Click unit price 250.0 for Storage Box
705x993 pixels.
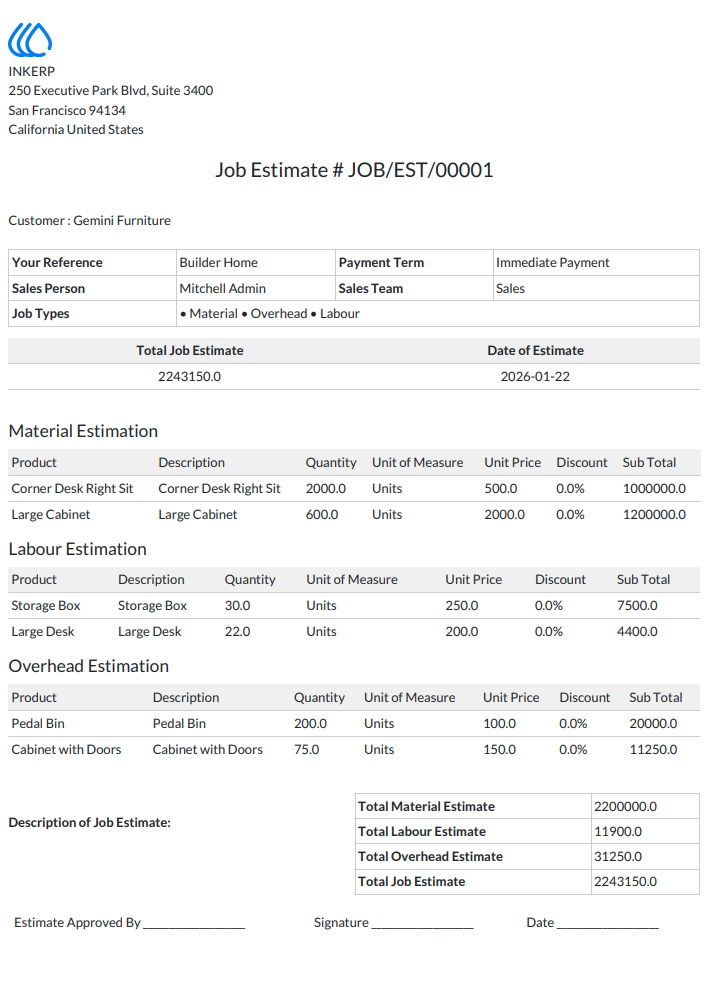(461, 605)
